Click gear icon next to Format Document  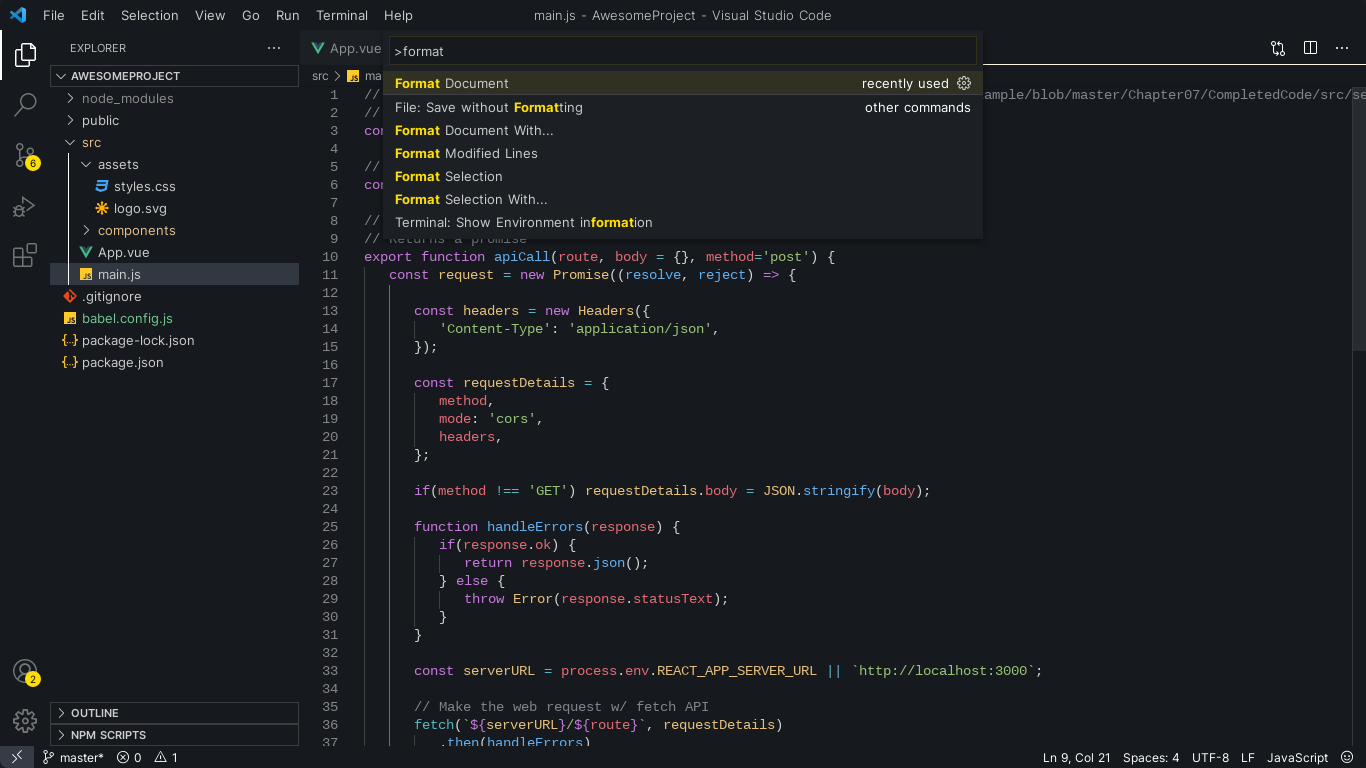point(964,83)
